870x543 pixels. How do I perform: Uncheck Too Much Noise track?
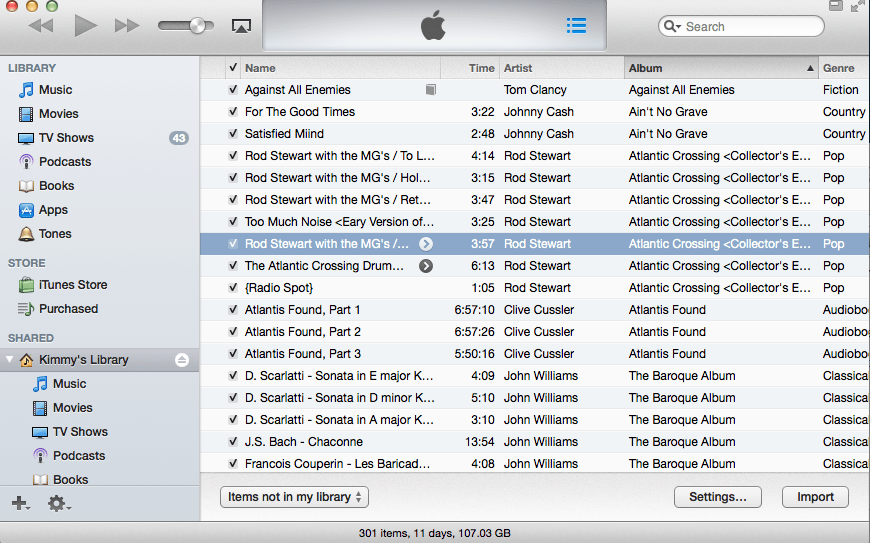(x=233, y=221)
